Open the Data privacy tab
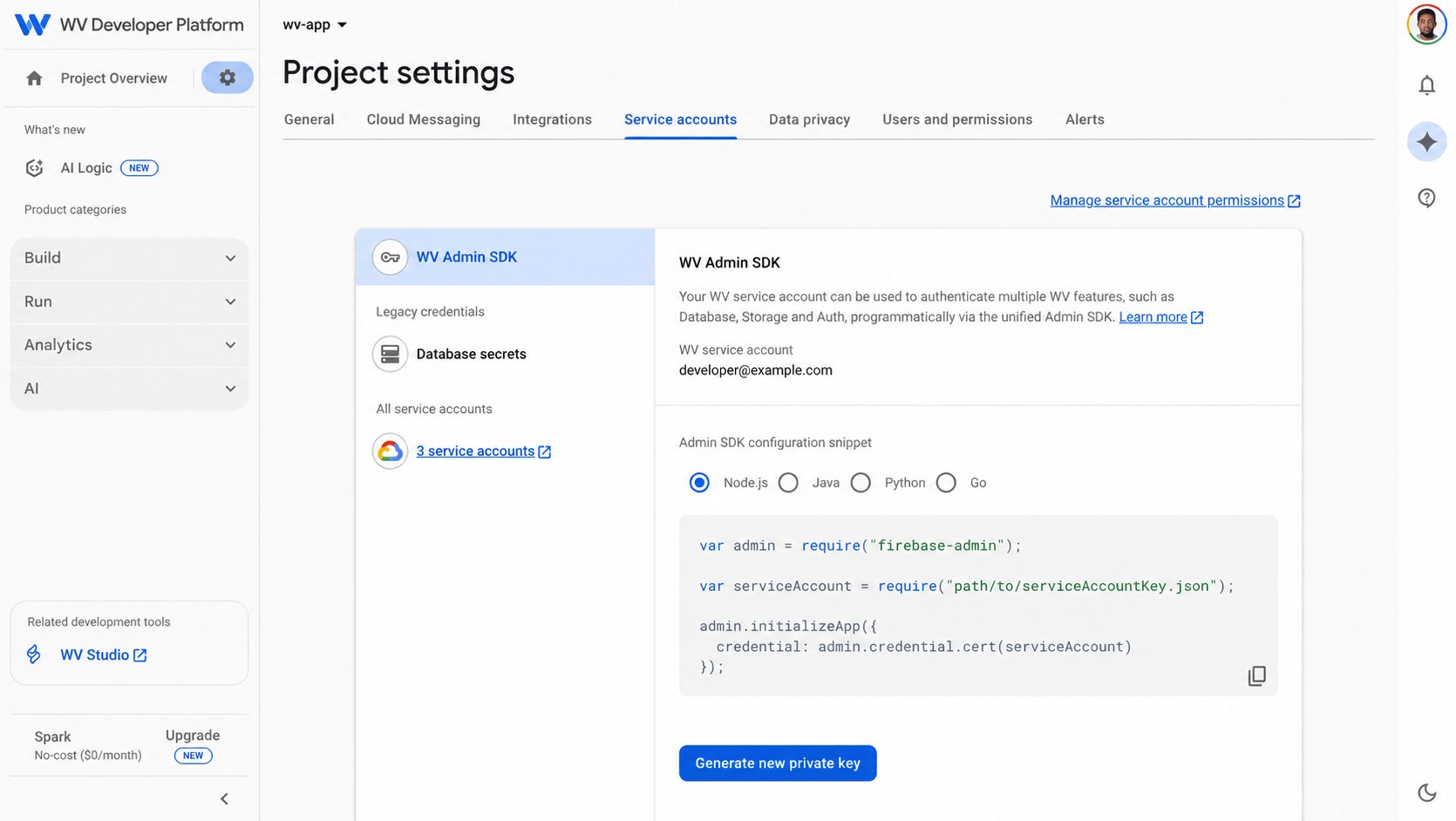 (809, 119)
